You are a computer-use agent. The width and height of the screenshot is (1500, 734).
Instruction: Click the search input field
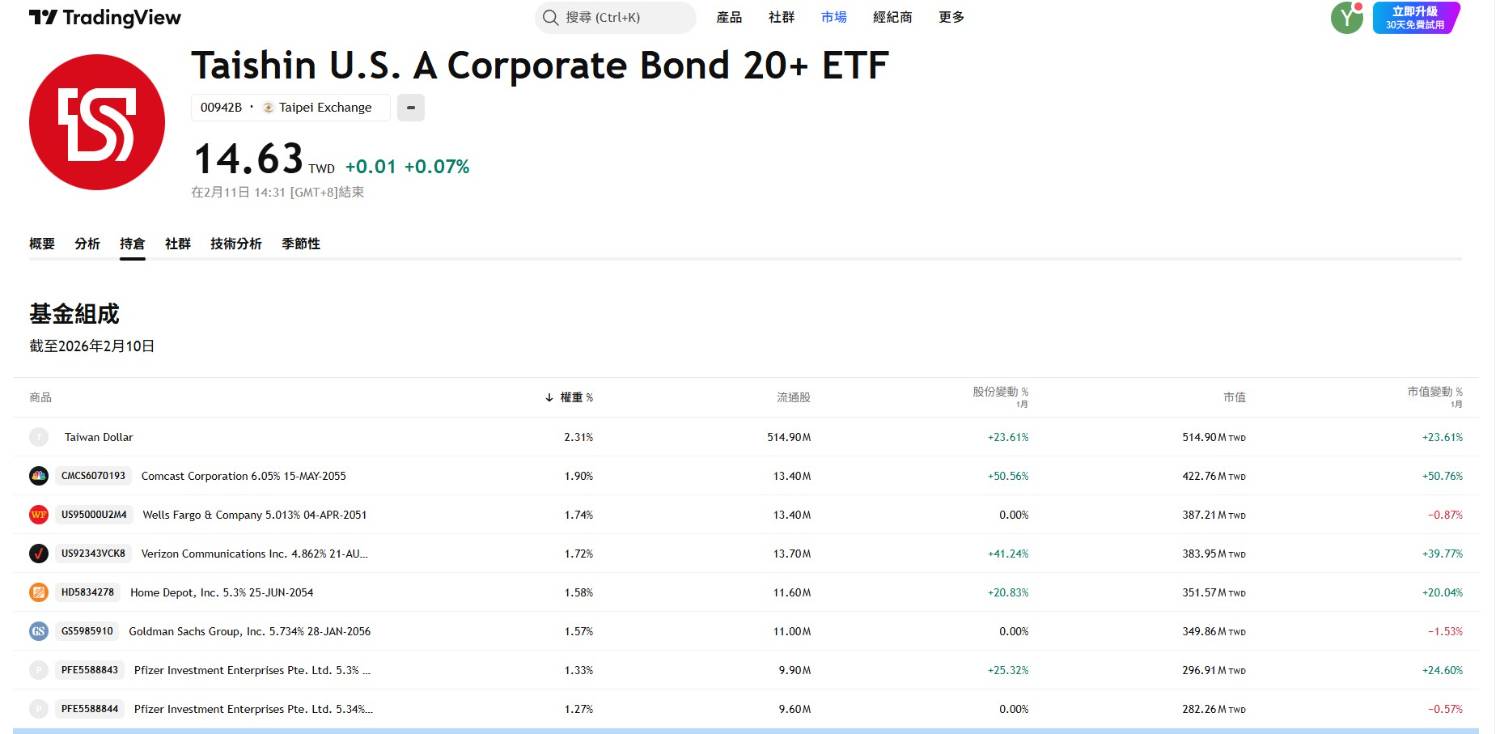click(625, 17)
